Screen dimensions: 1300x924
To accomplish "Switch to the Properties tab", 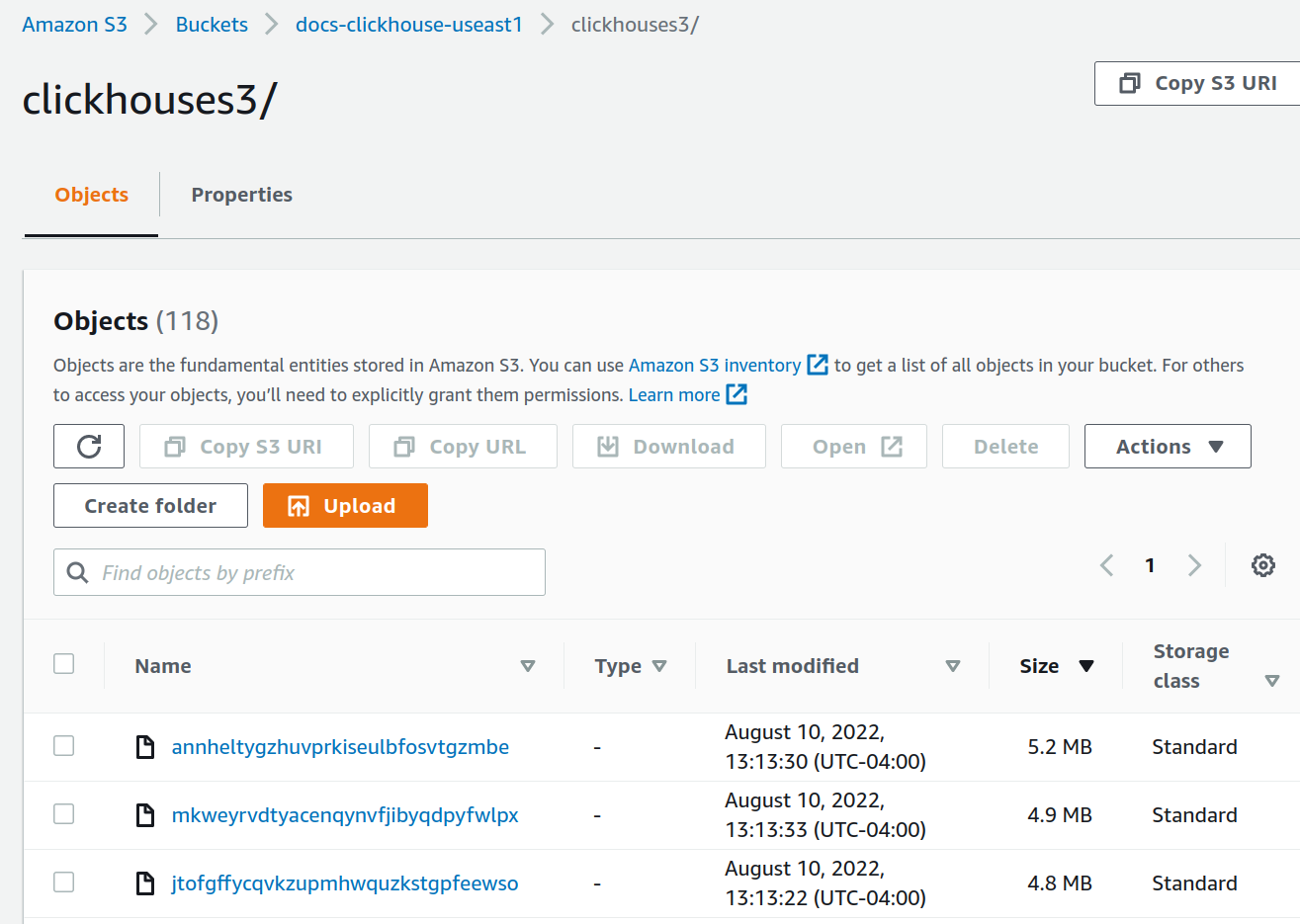I will [x=241, y=195].
